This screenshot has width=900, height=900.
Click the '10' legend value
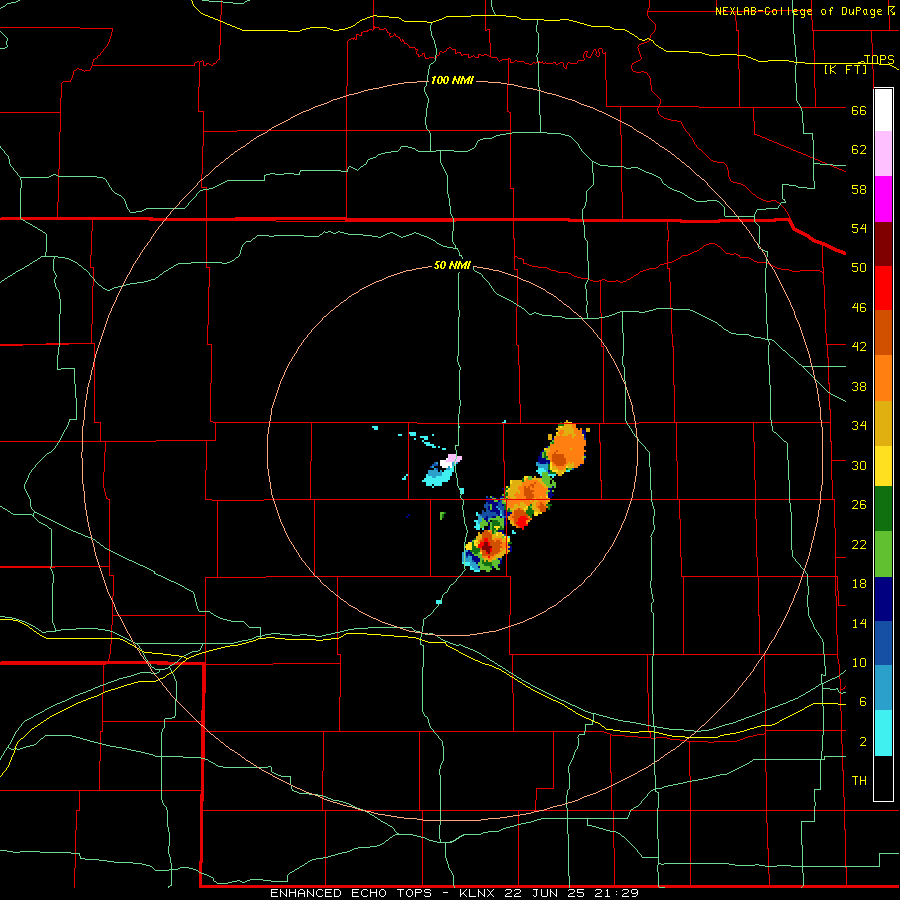pos(859,663)
